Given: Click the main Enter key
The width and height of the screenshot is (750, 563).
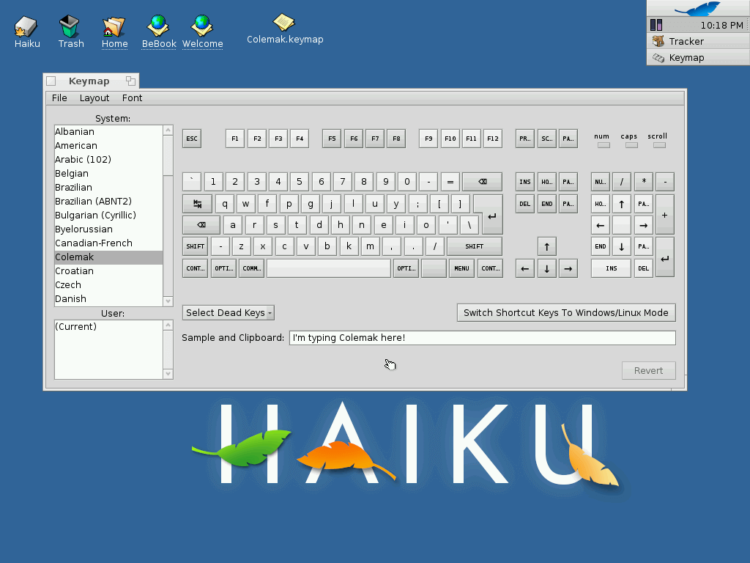Looking at the screenshot, I should point(491,216).
